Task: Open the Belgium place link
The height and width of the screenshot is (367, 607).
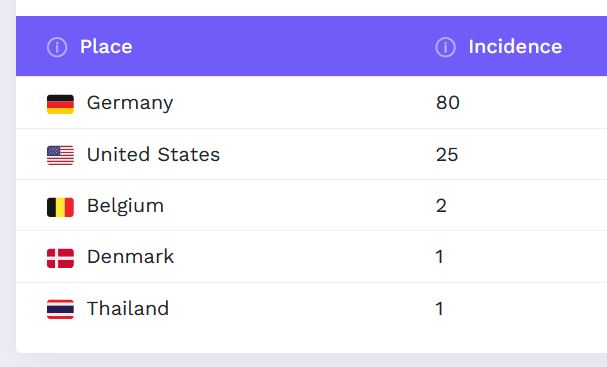Action: click(125, 206)
